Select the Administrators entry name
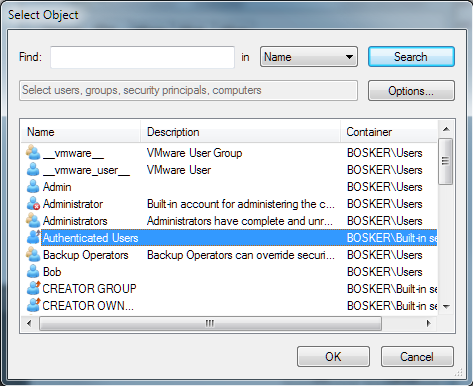 [75, 221]
